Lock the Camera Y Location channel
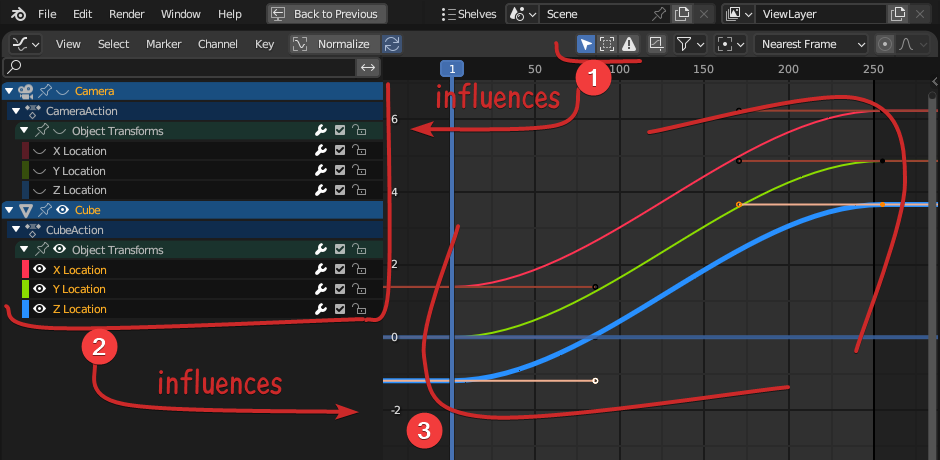The image size is (940, 460). click(x=358, y=171)
